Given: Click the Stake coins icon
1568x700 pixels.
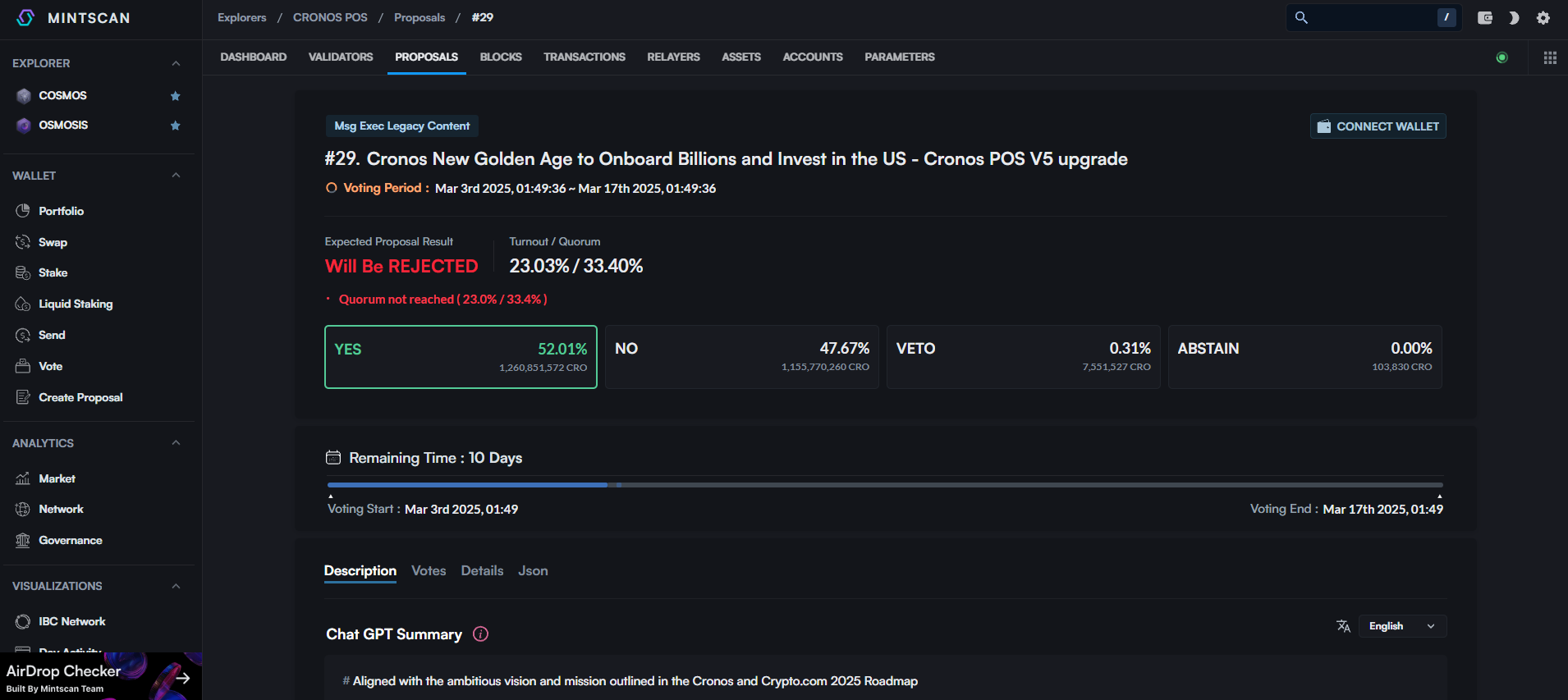Looking at the screenshot, I should 23,272.
